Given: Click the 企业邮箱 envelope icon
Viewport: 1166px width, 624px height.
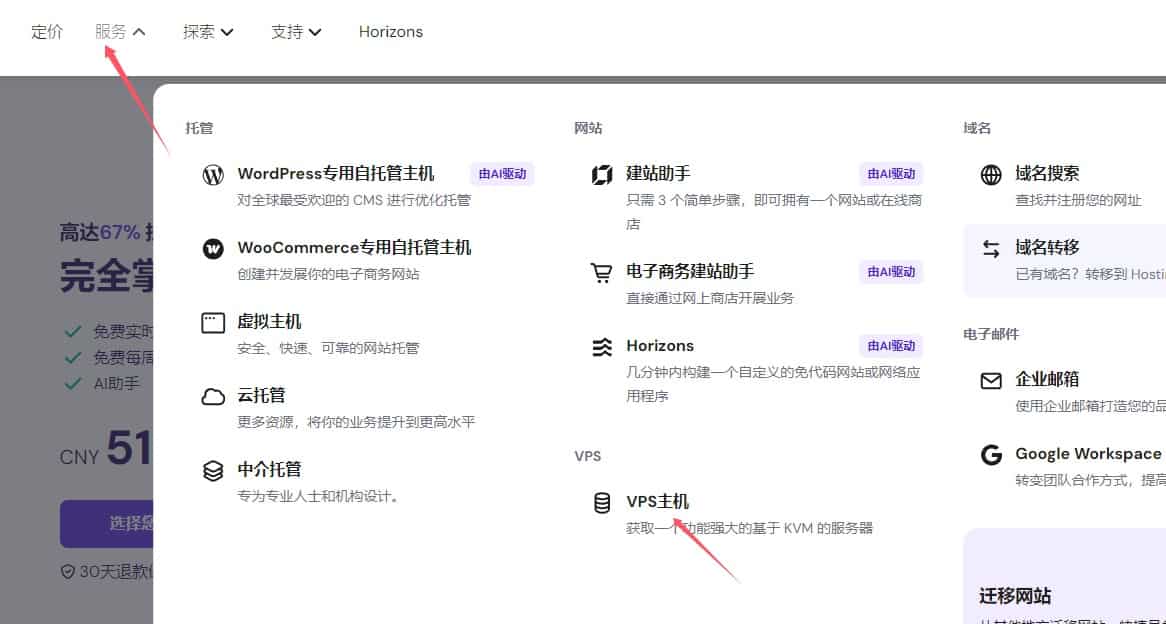Looking at the screenshot, I should click(x=991, y=381).
